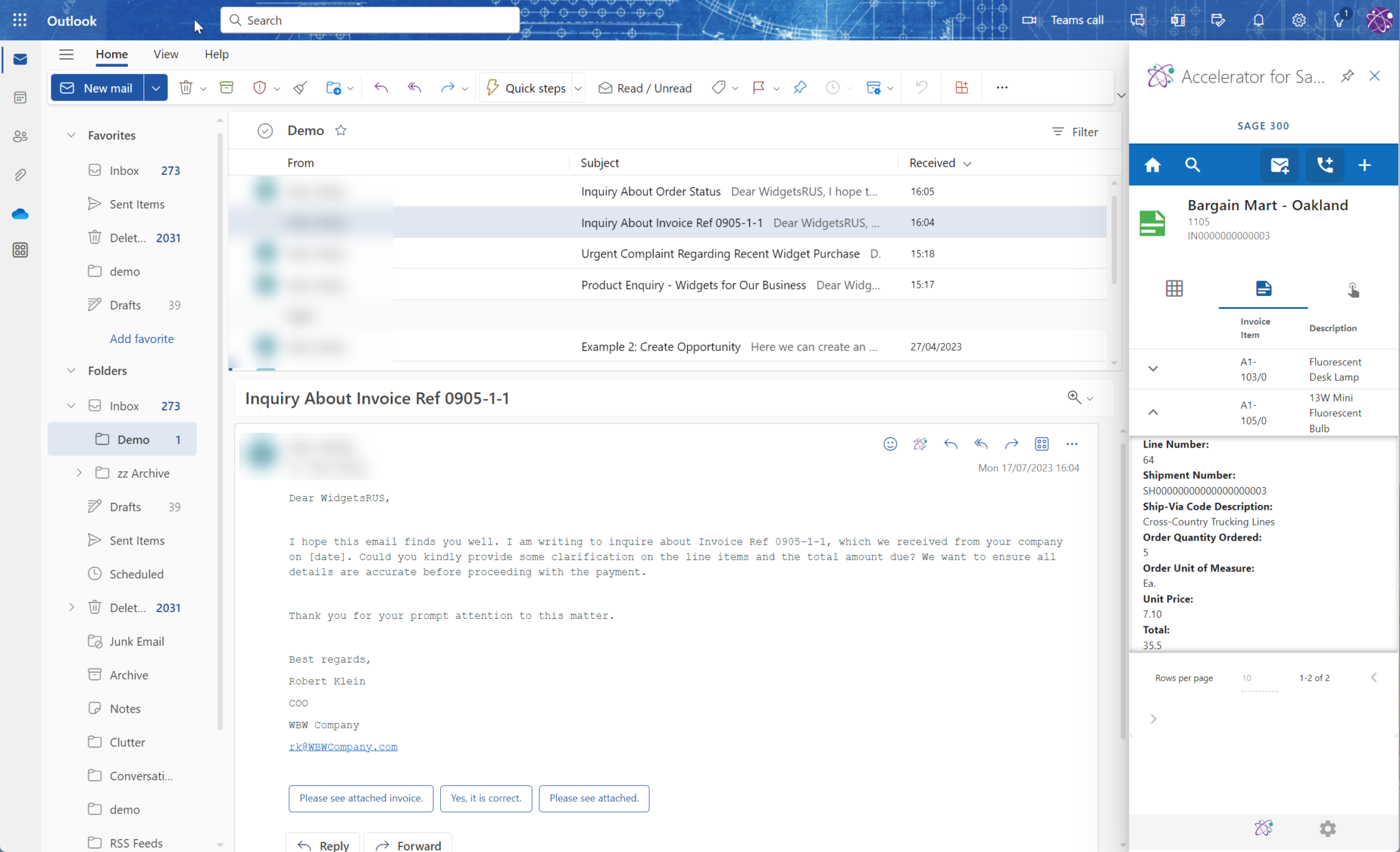Collapse the Favorites section
This screenshot has height=852, width=1400.
coord(71,135)
